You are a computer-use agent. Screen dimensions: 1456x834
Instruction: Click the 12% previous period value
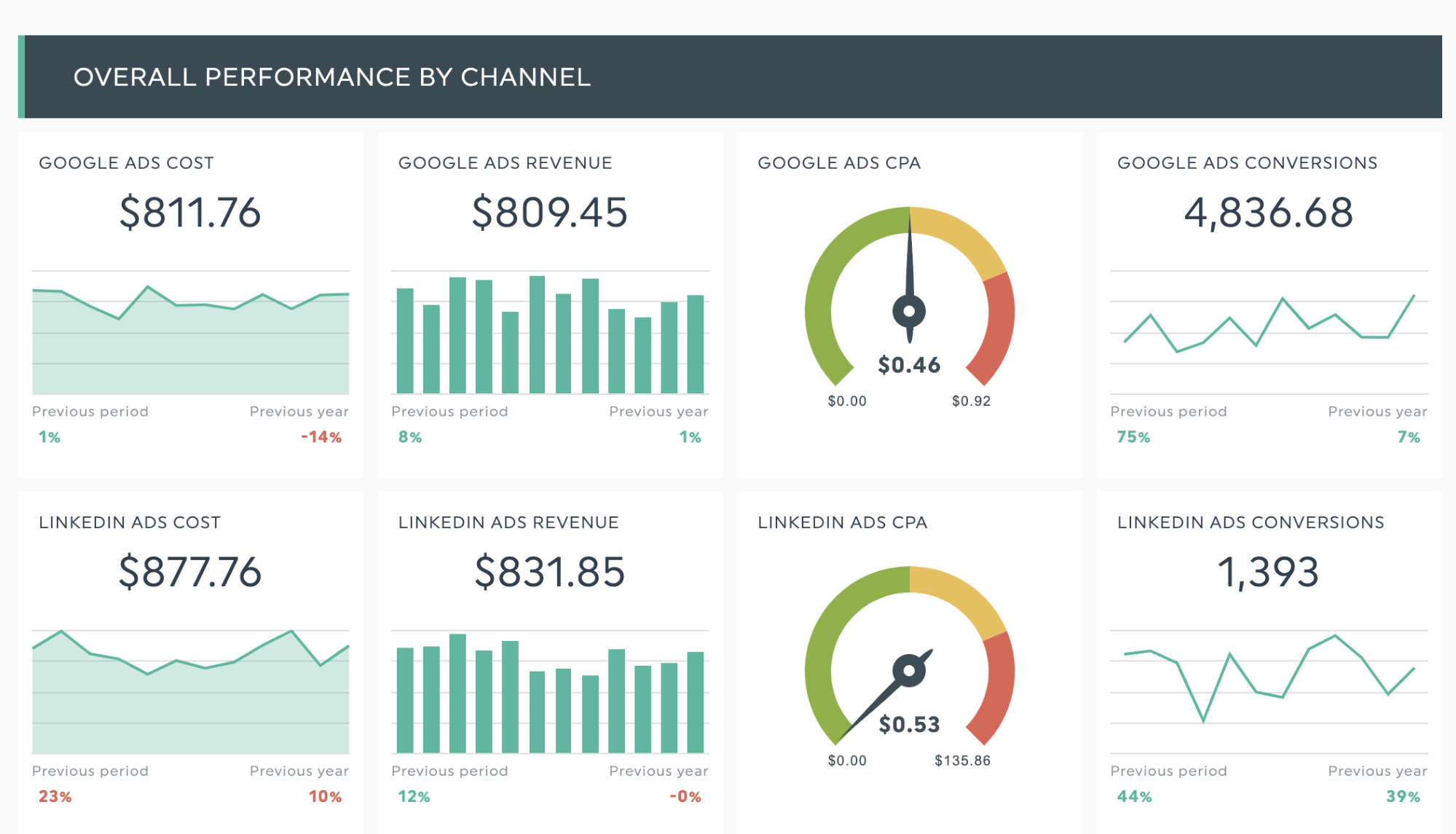click(x=414, y=796)
